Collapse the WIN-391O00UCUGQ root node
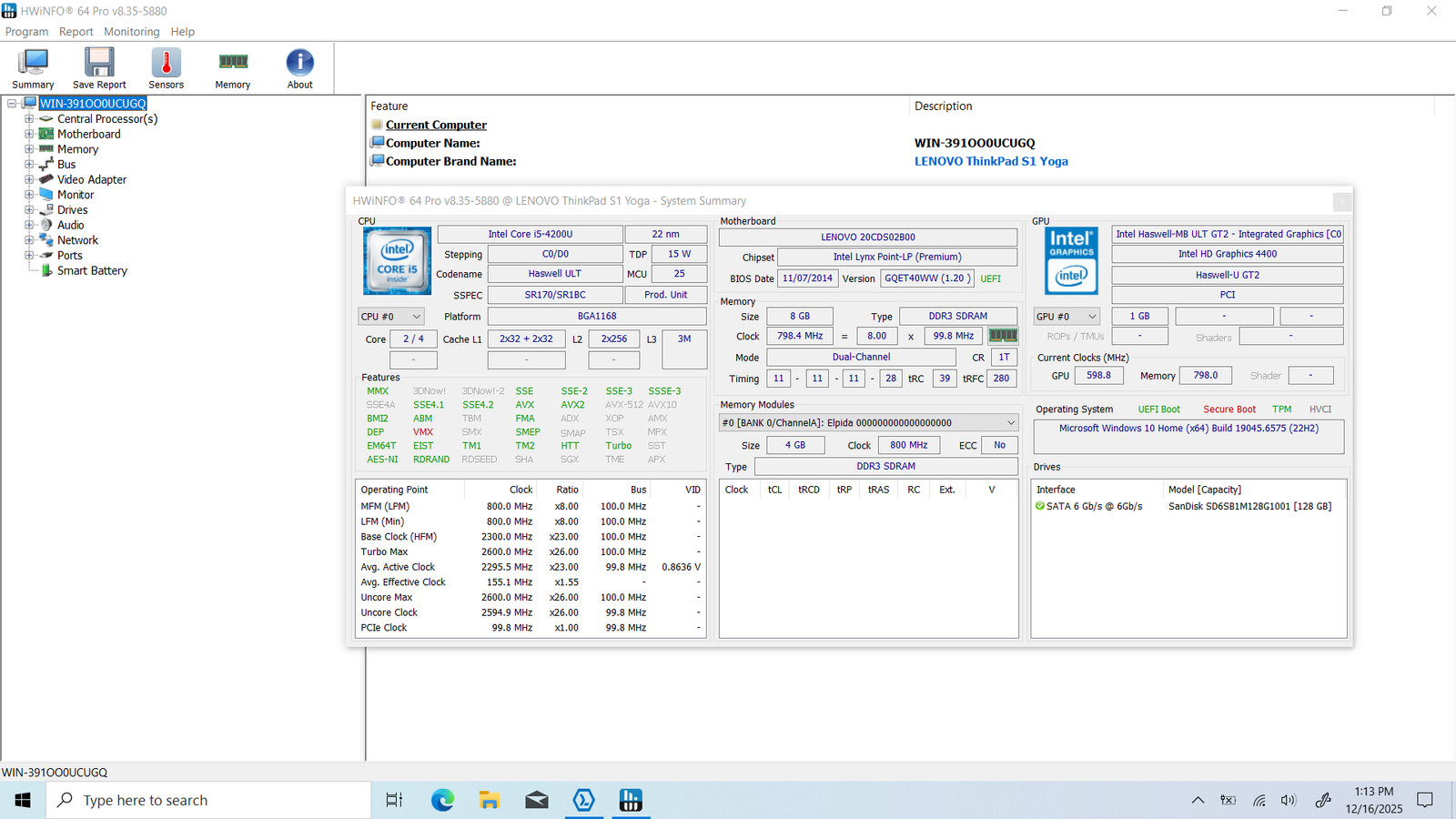 [12, 104]
